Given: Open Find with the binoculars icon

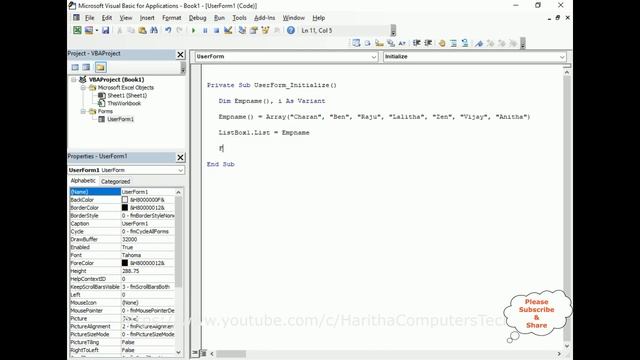Looking at the screenshot, I should (154, 30).
